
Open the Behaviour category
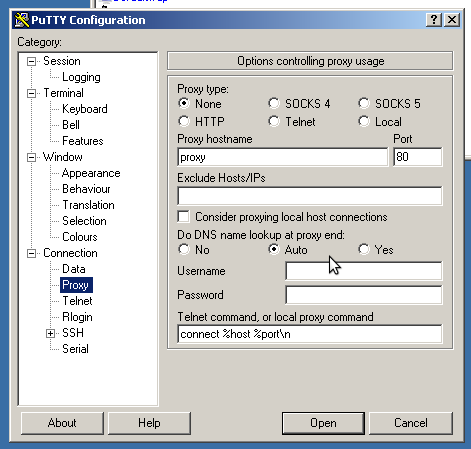(86, 189)
